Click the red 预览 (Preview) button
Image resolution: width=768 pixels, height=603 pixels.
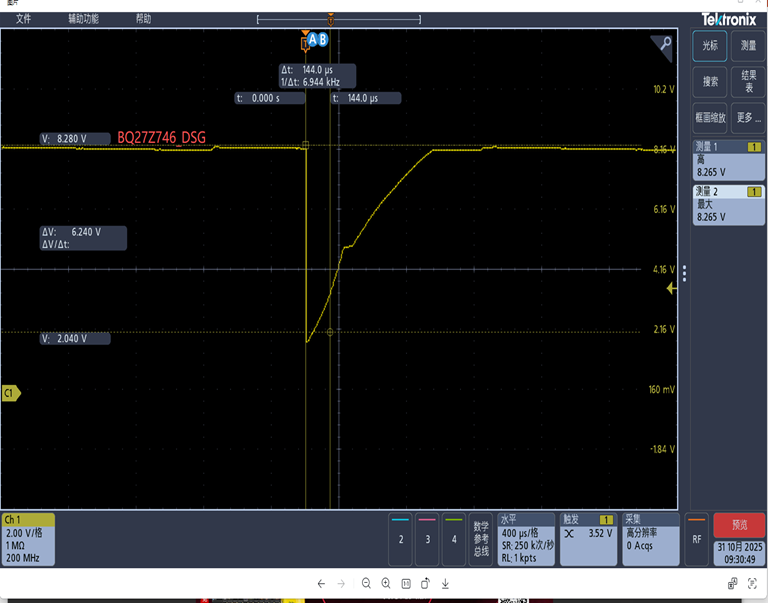(739, 525)
